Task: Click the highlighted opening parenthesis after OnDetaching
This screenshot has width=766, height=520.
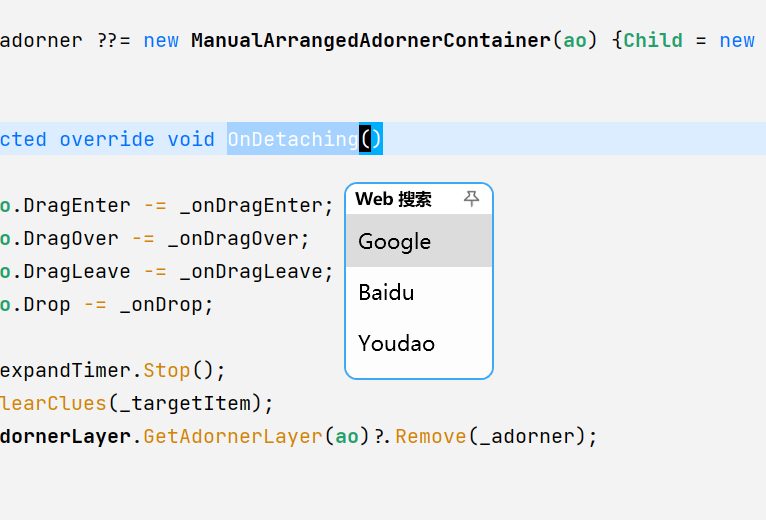Action: 365,139
